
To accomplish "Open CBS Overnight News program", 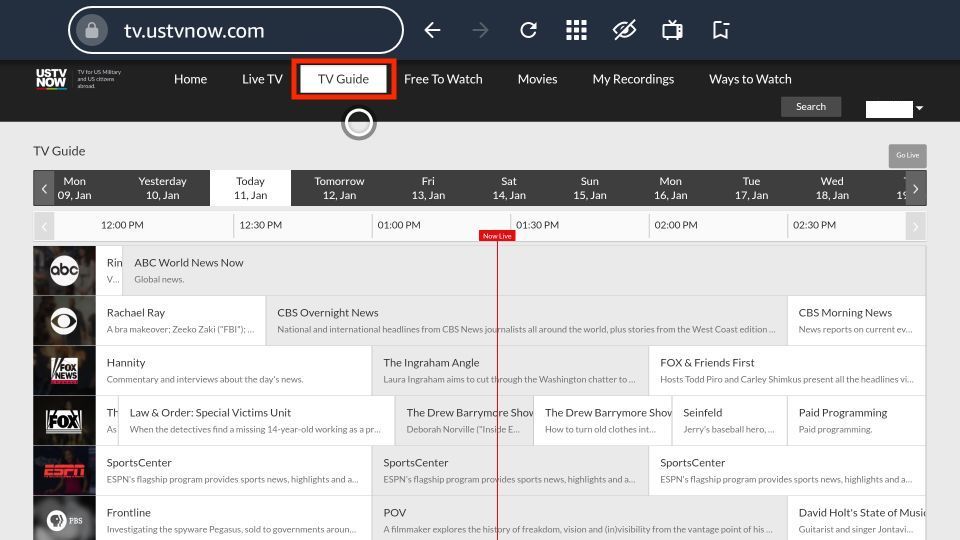I will [x=527, y=321].
